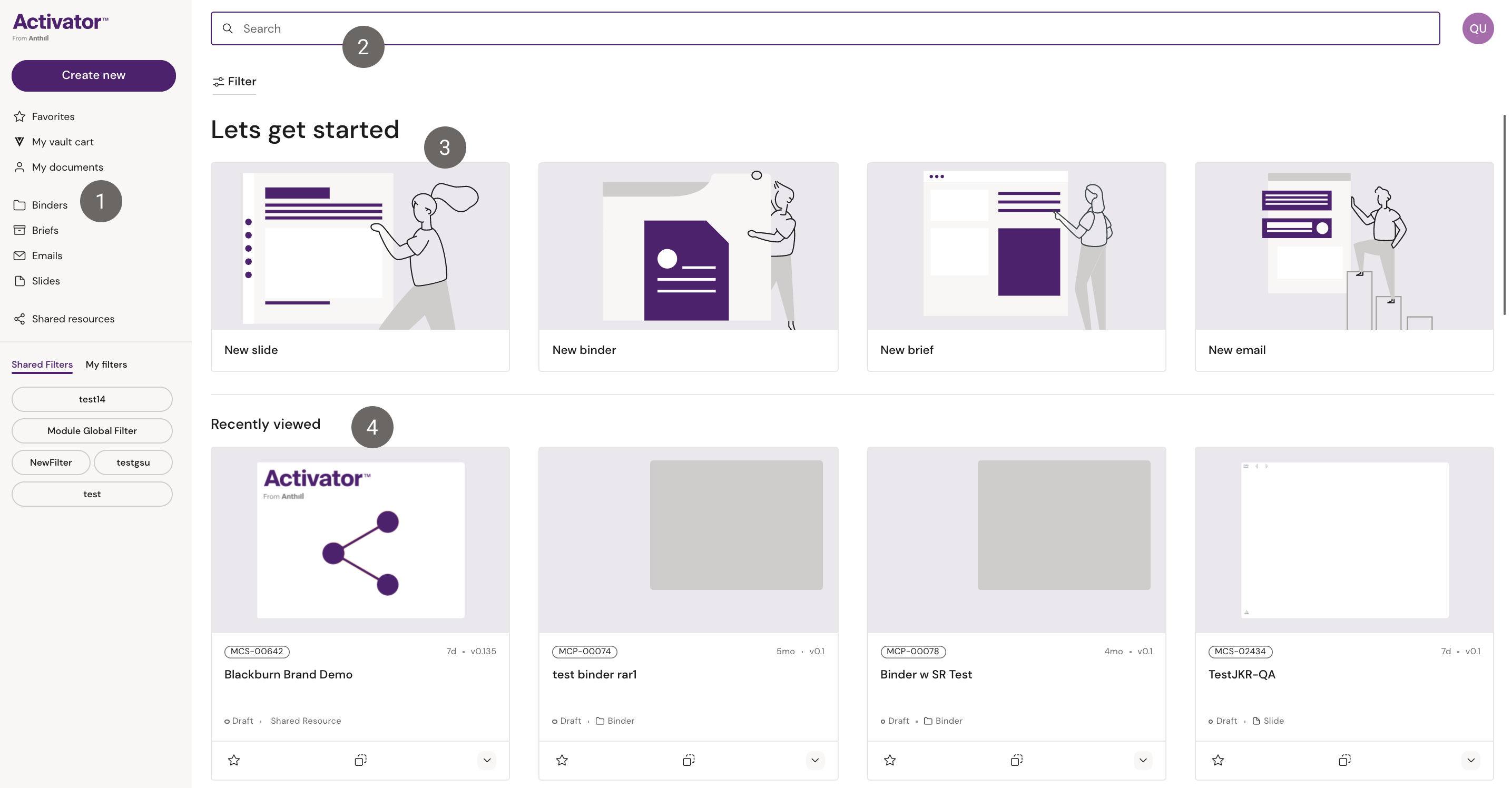The width and height of the screenshot is (1512, 788).
Task: Apply the Module Global Filter
Action: [92, 431]
